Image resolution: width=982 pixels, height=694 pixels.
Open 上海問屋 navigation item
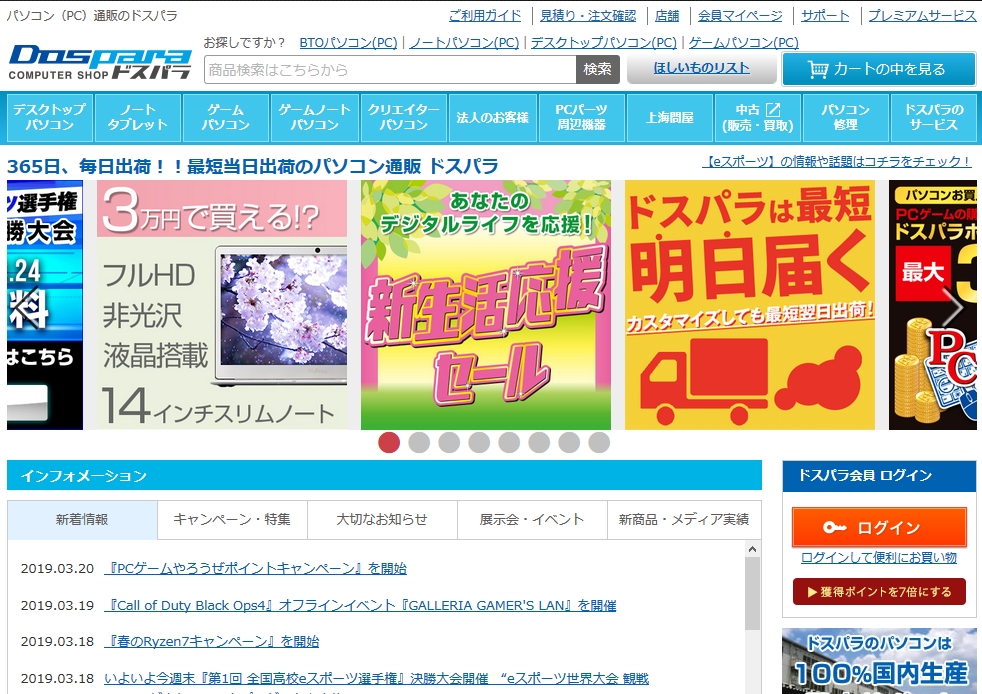point(670,117)
